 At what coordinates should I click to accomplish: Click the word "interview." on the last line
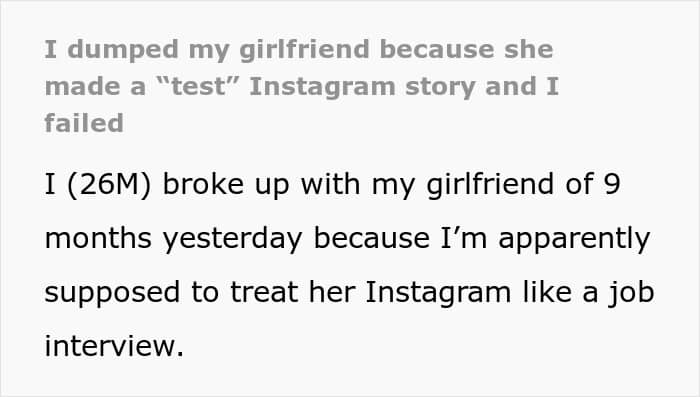pos(114,346)
